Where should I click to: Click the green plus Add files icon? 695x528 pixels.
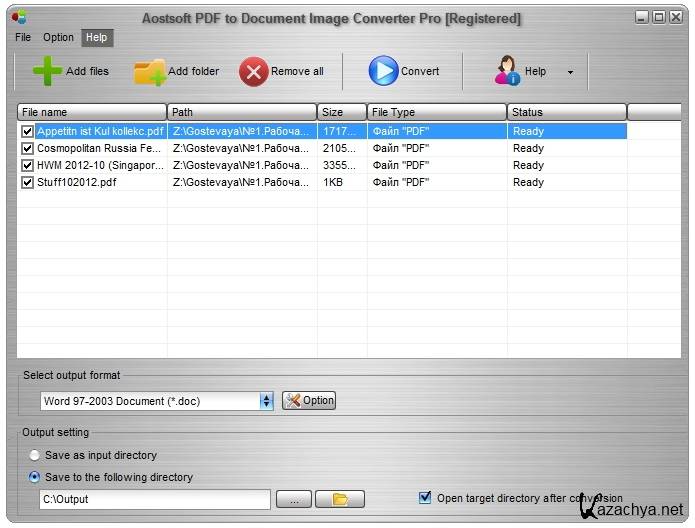click(47, 71)
